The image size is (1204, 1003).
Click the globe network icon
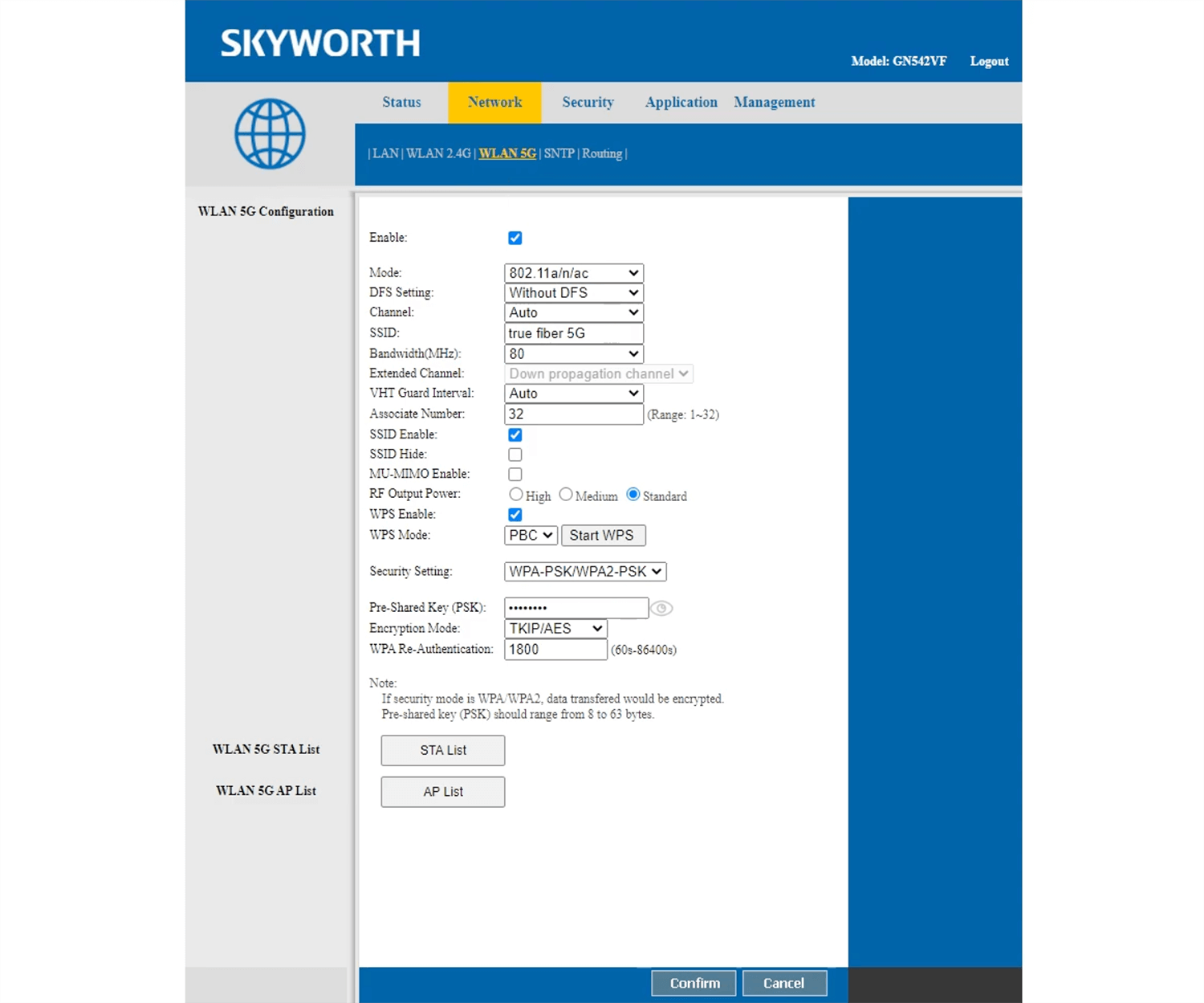click(x=270, y=133)
